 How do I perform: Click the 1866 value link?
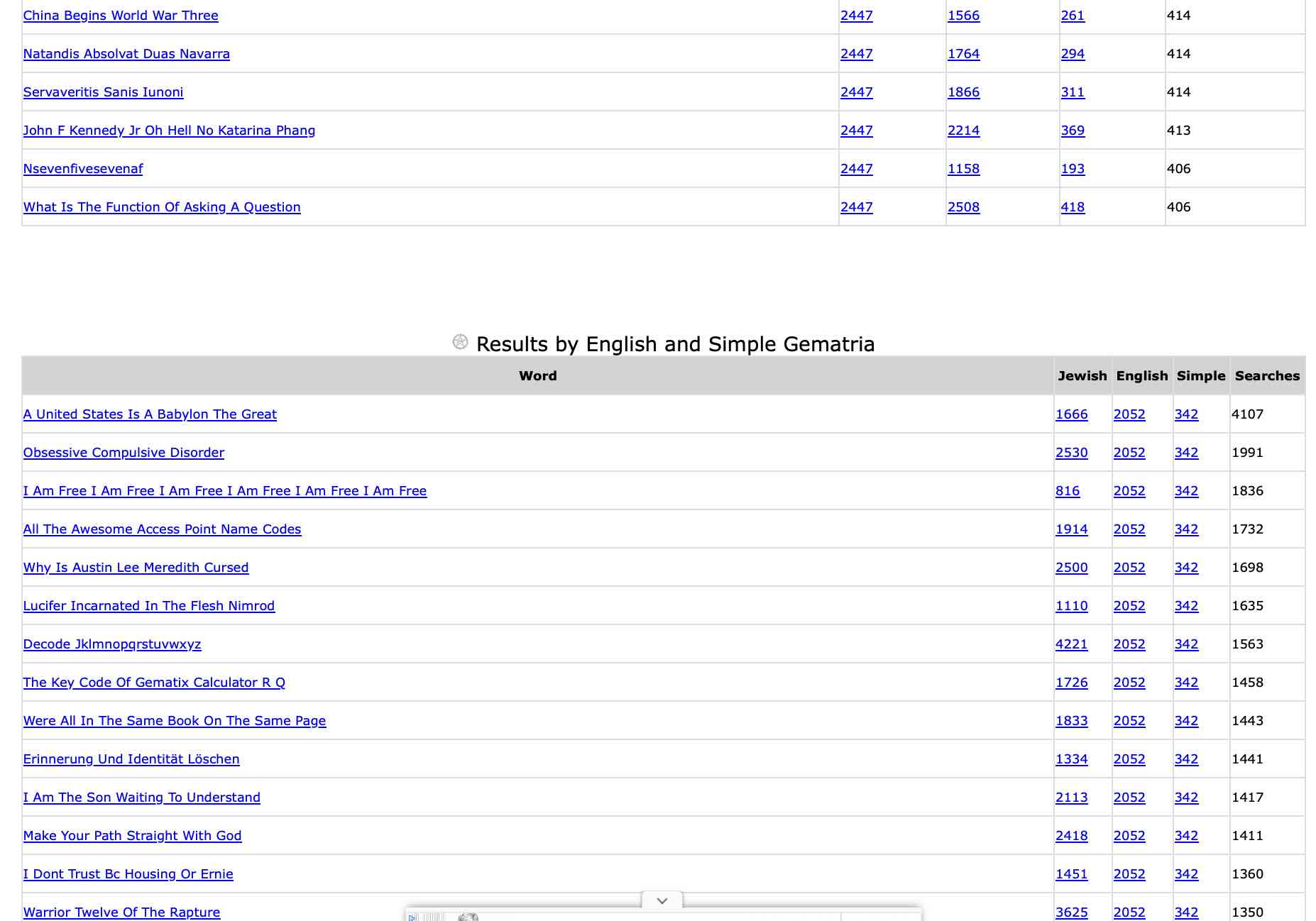pos(963,92)
